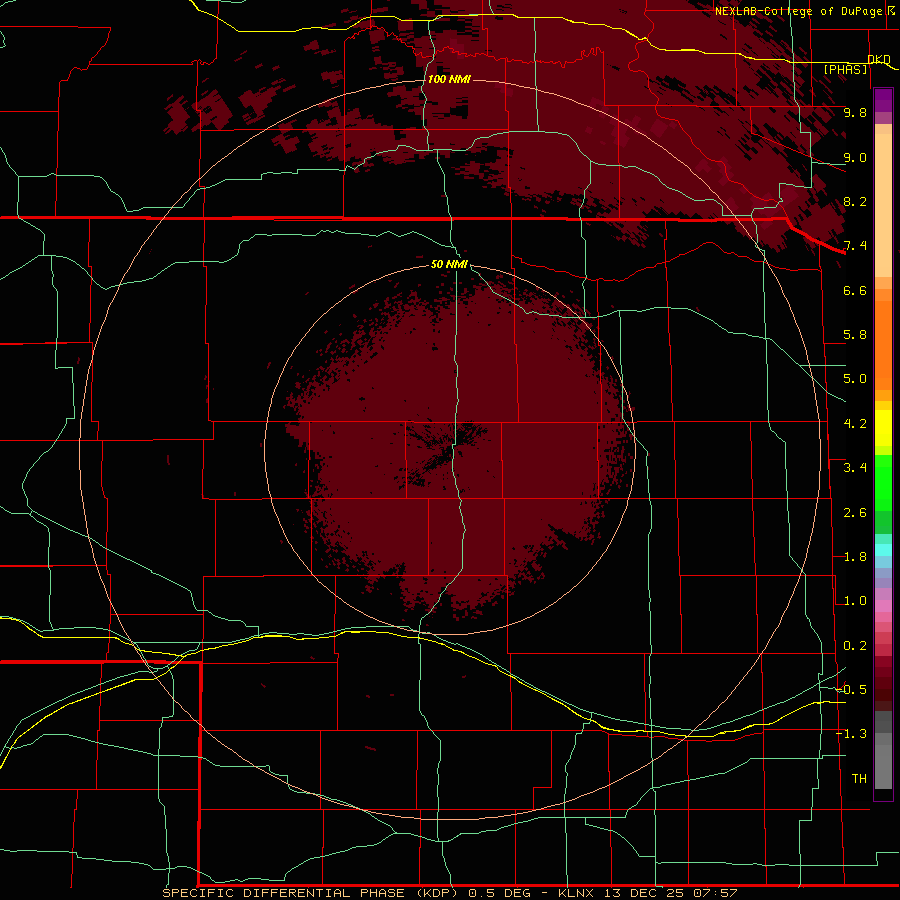The image size is (900, 900).
Task: Click the pink segment of the color bar
Action: tap(883, 606)
